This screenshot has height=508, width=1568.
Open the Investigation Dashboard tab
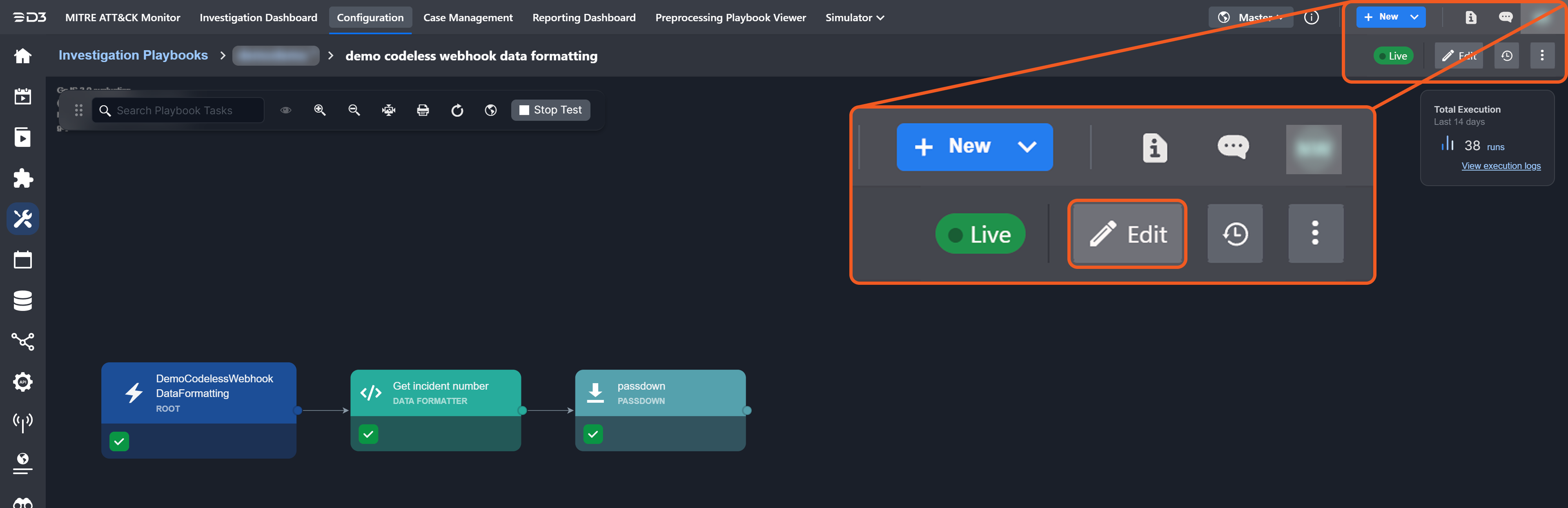pyautogui.click(x=258, y=18)
